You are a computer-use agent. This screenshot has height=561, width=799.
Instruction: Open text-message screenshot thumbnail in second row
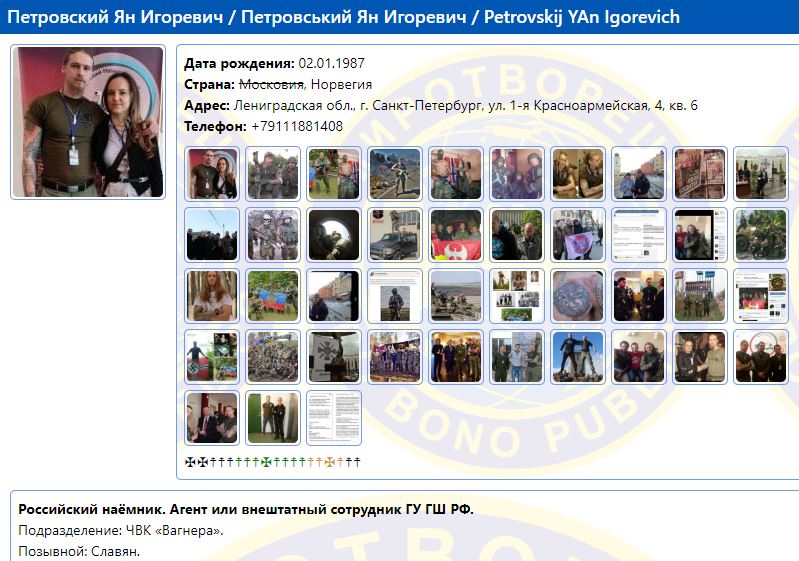pos(639,235)
